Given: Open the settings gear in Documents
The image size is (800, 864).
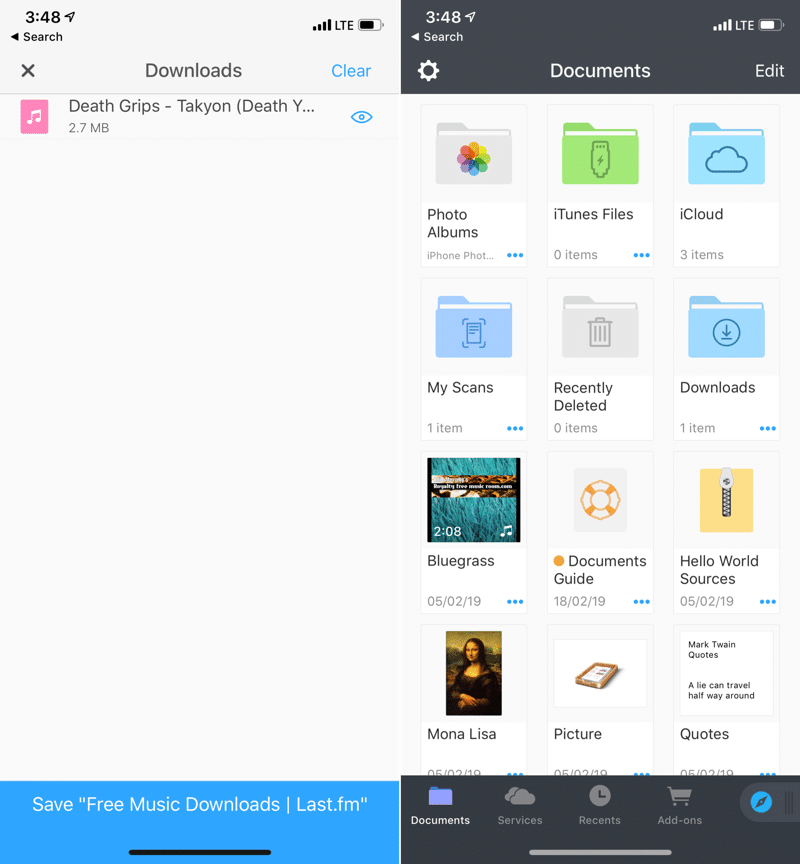Looking at the screenshot, I should (428, 71).
